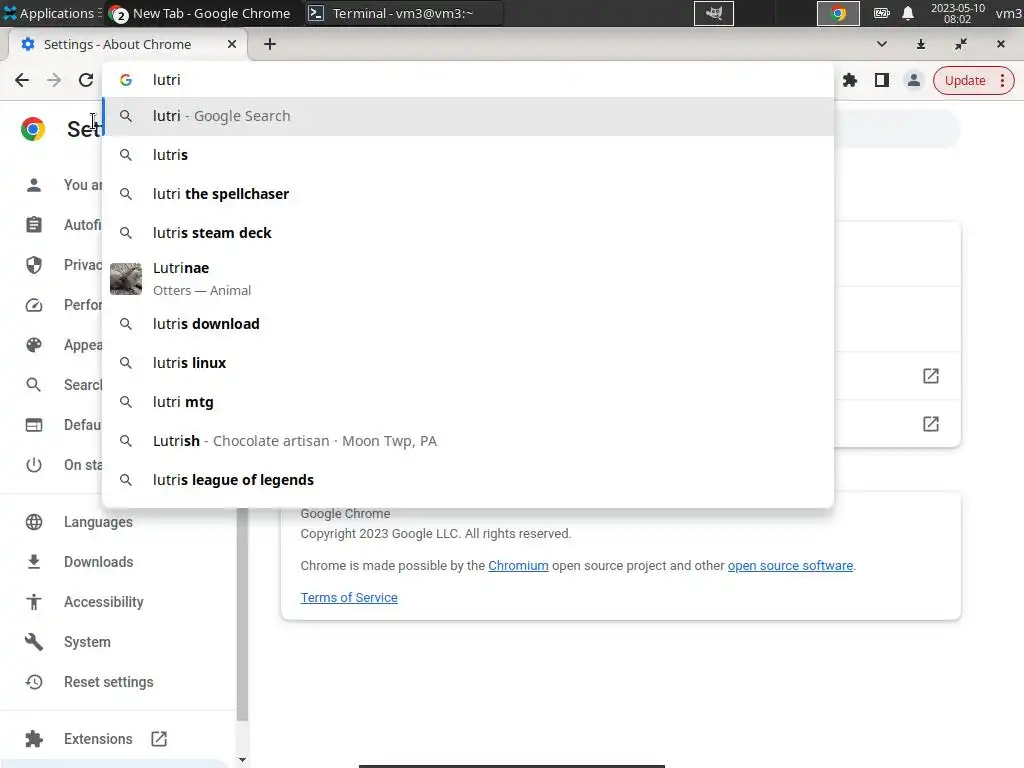Click the upper external-link icon in About card
The height and width of the screenshot is (768, 1024).
pos(931,376)
